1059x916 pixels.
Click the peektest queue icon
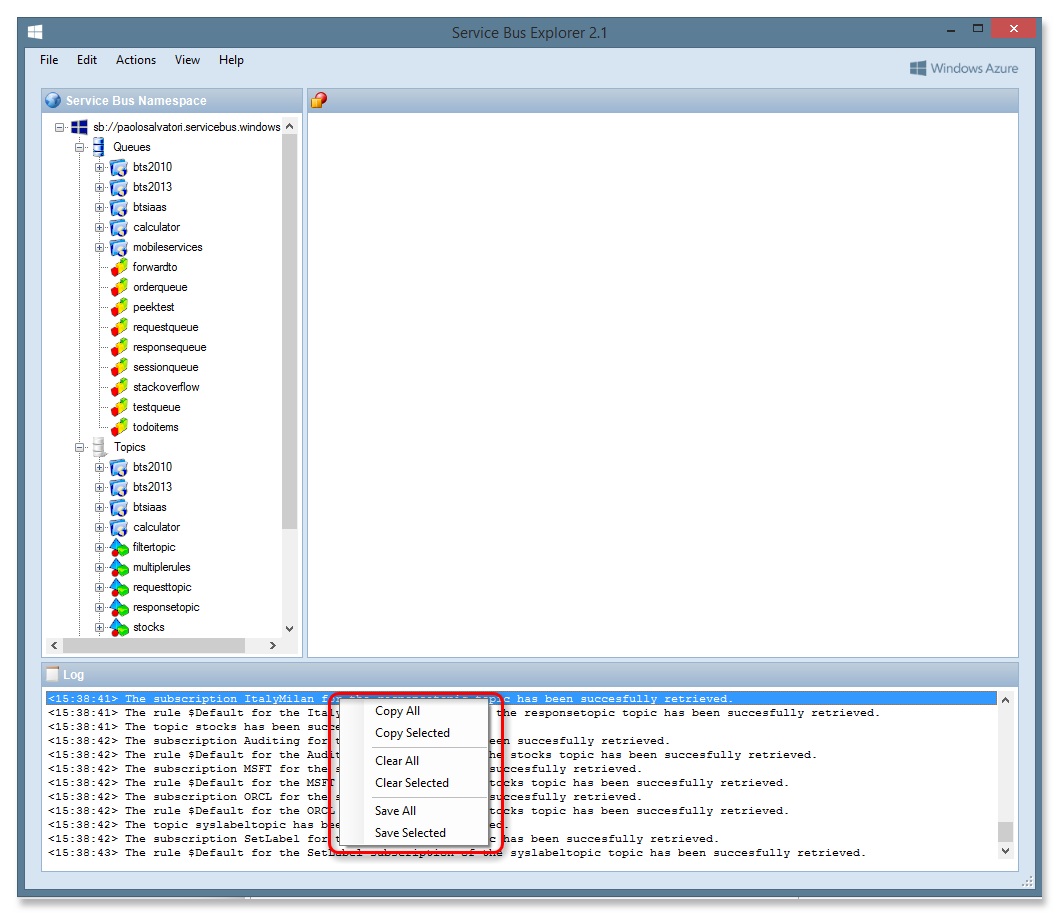tap(119, 307)
